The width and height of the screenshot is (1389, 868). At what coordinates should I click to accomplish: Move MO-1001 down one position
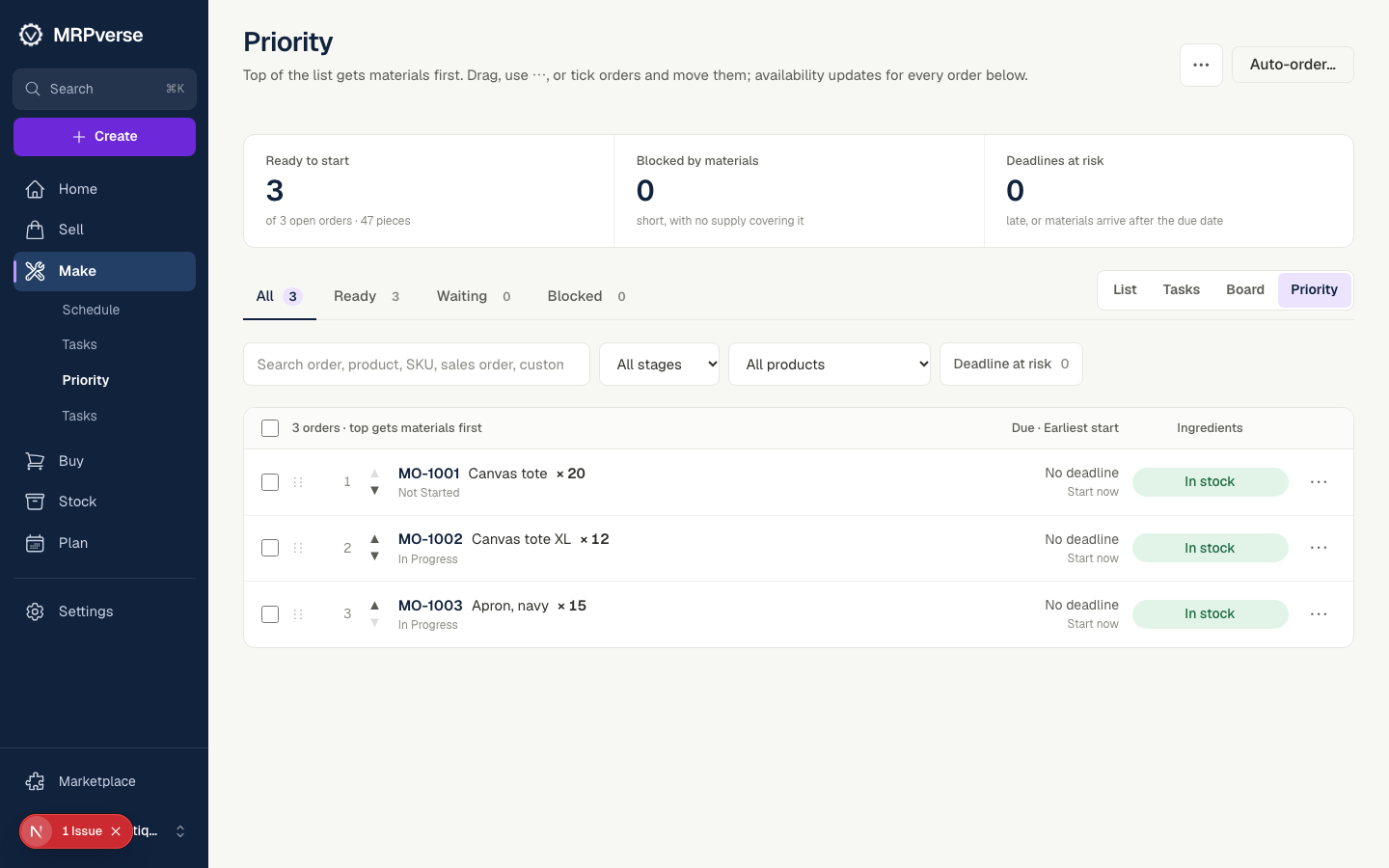tap(374, 491)
